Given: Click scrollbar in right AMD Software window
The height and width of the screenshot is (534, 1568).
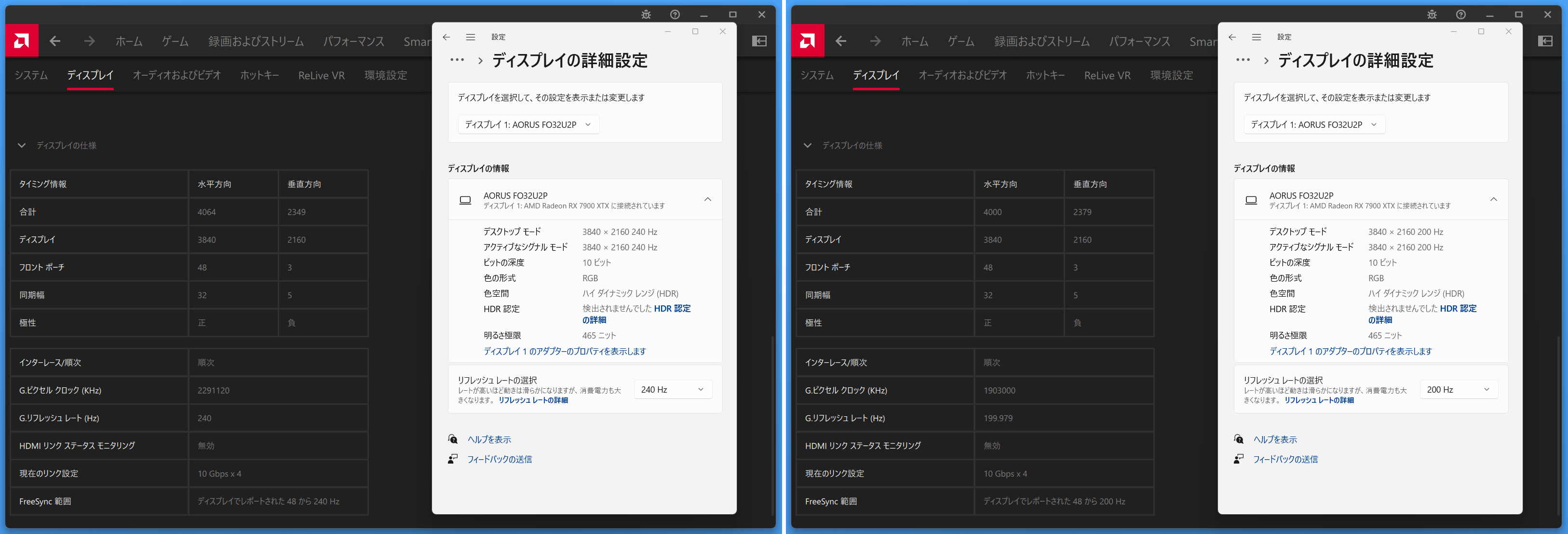Looking at the screenshot, I should (1558, 426).
